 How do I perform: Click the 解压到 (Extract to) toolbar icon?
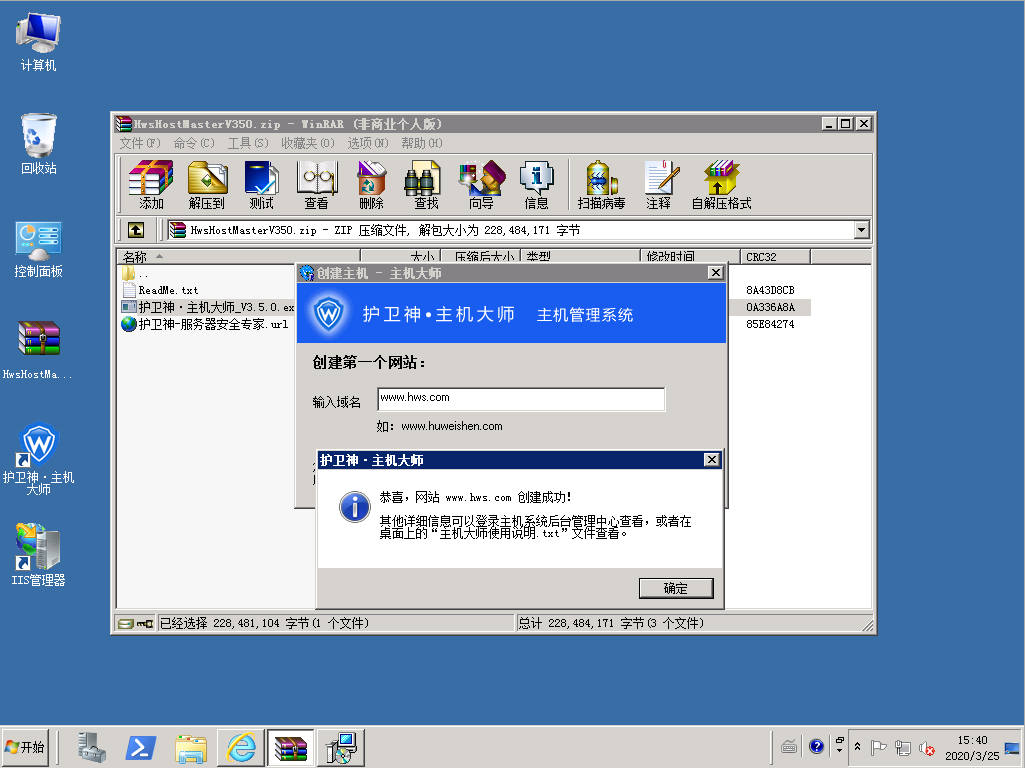click(x=207, y=185)
